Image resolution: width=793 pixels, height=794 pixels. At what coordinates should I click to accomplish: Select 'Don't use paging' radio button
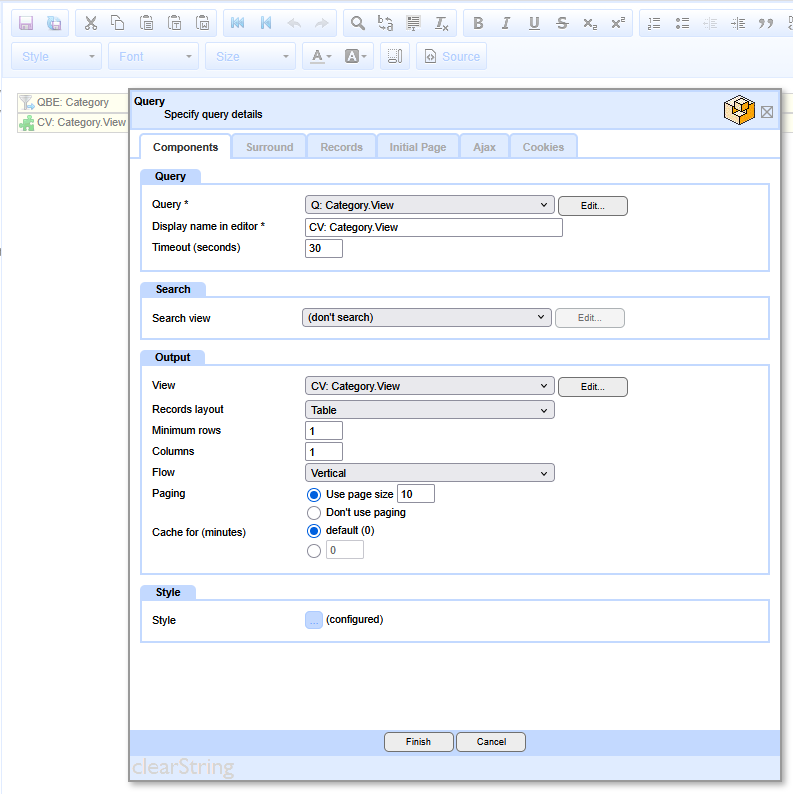tap(314, 512)
